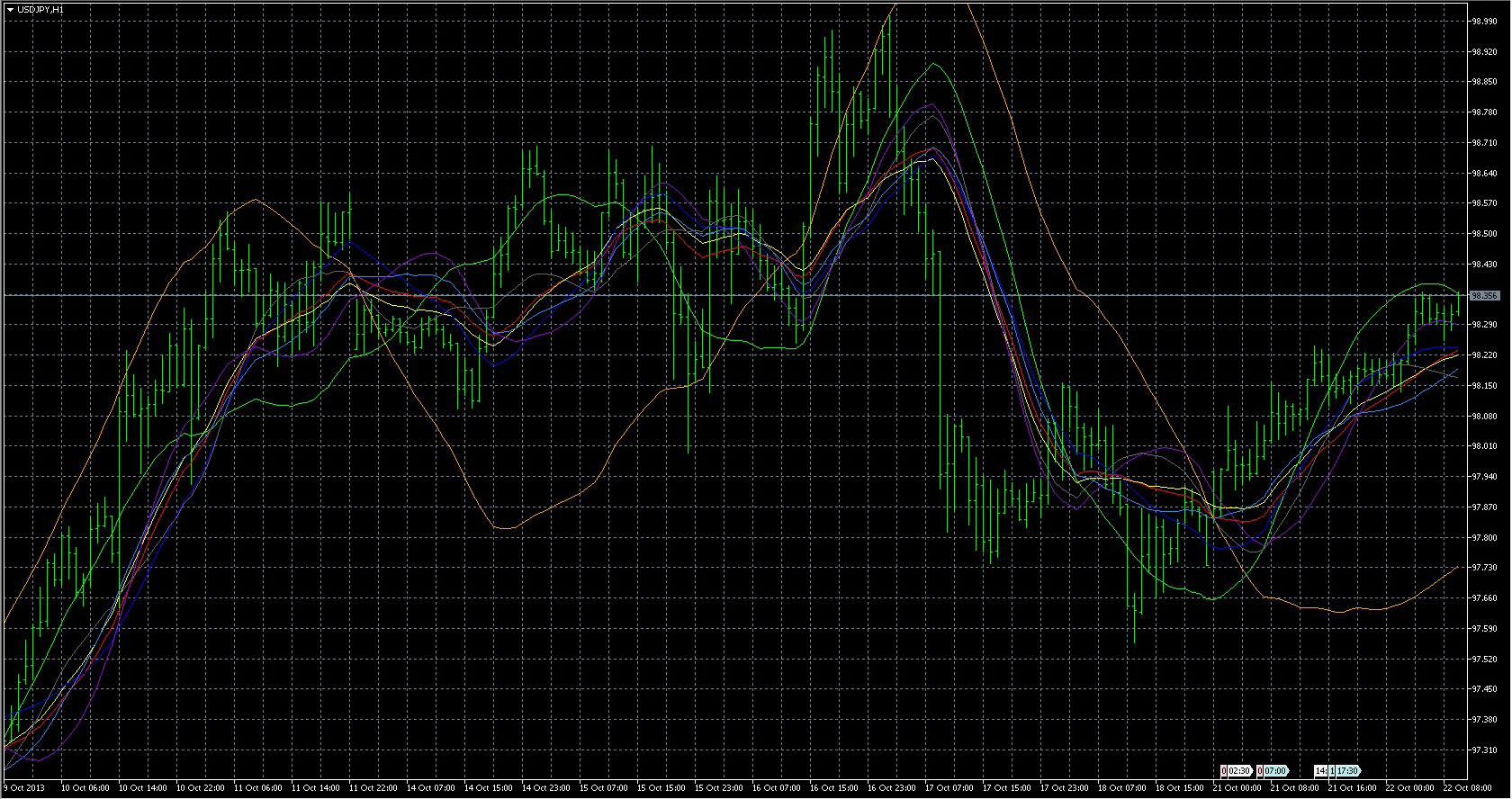
Task: Select the current price tag 98.356
Action: pyautogui.click(x=1484, y=295)
